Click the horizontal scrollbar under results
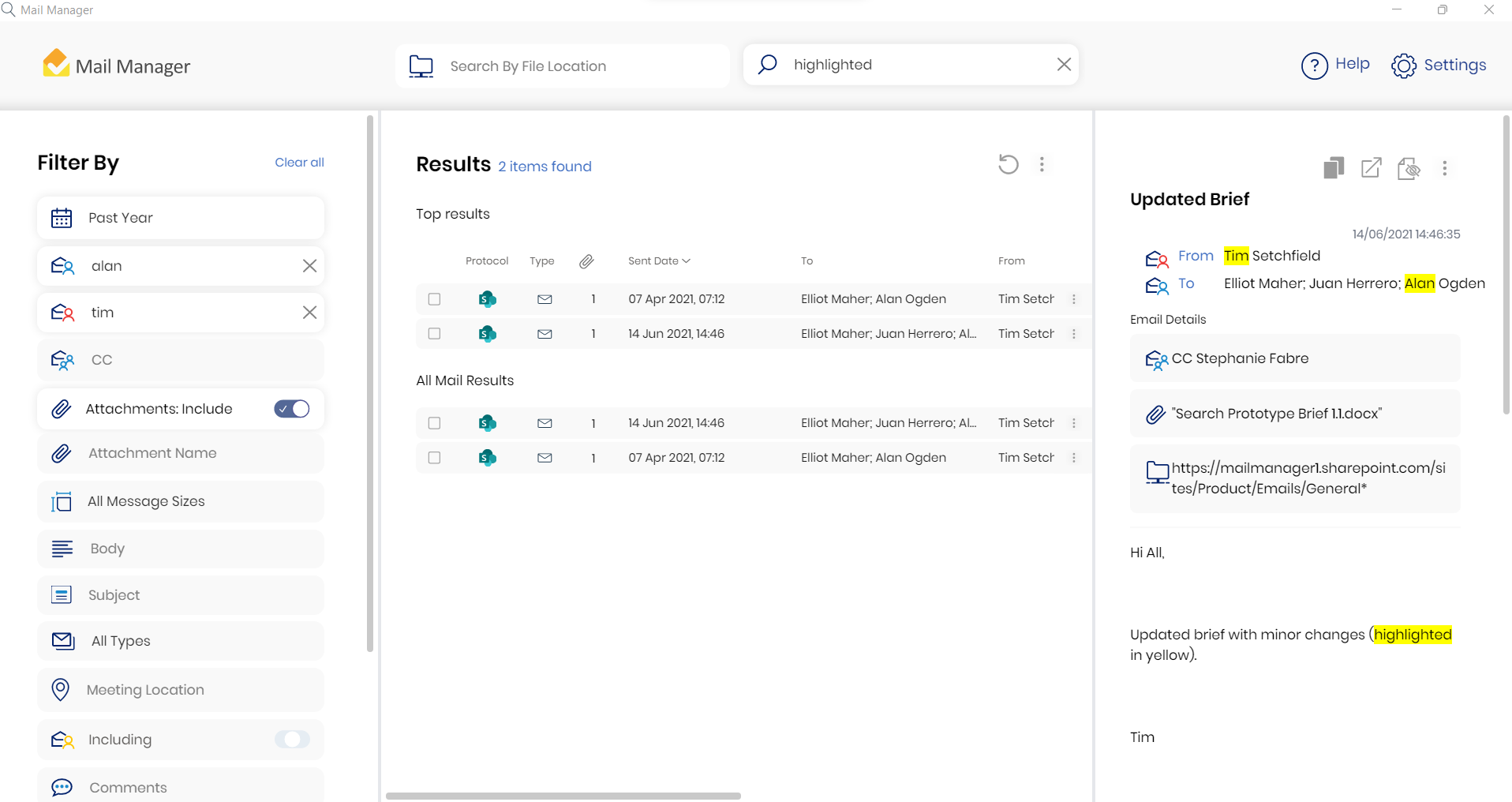The width and height of the screenshot is (1512, 802). [x=563, y=796]
